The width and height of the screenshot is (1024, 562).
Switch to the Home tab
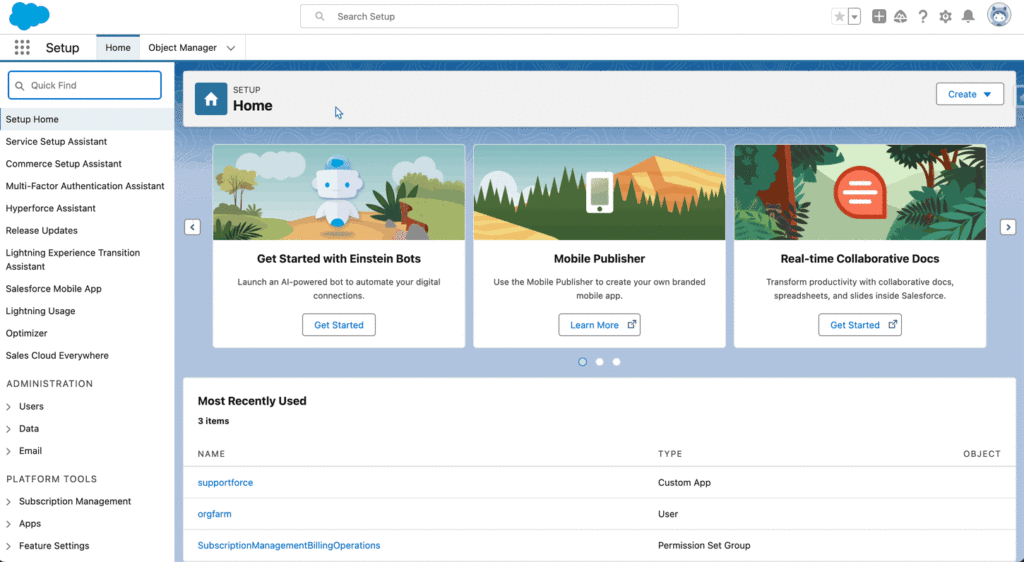[118, 48]
